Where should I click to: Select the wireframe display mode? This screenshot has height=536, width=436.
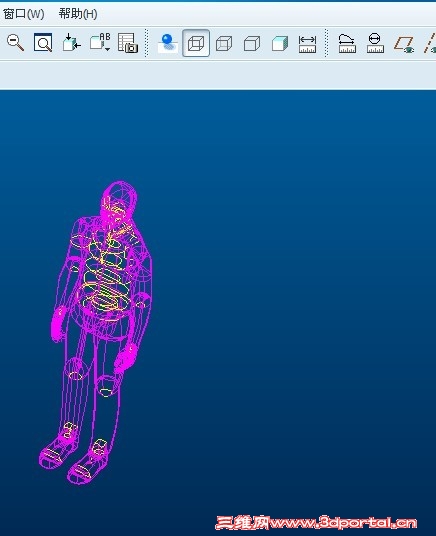coord(196,43)
